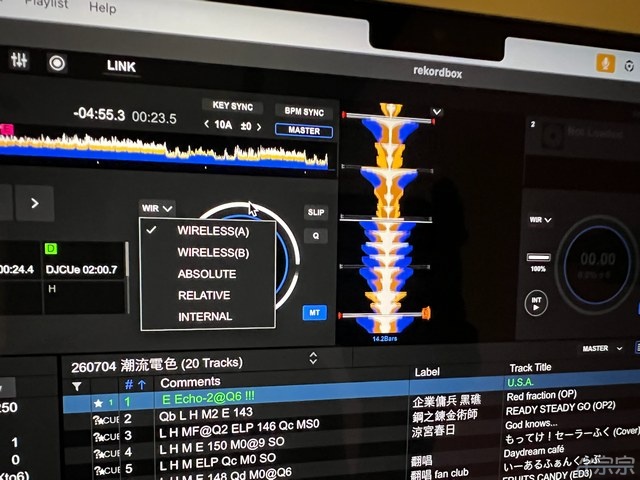Click the ?CUE icon on row 2
The image size is (640, 480).
(x=106, y=420)
